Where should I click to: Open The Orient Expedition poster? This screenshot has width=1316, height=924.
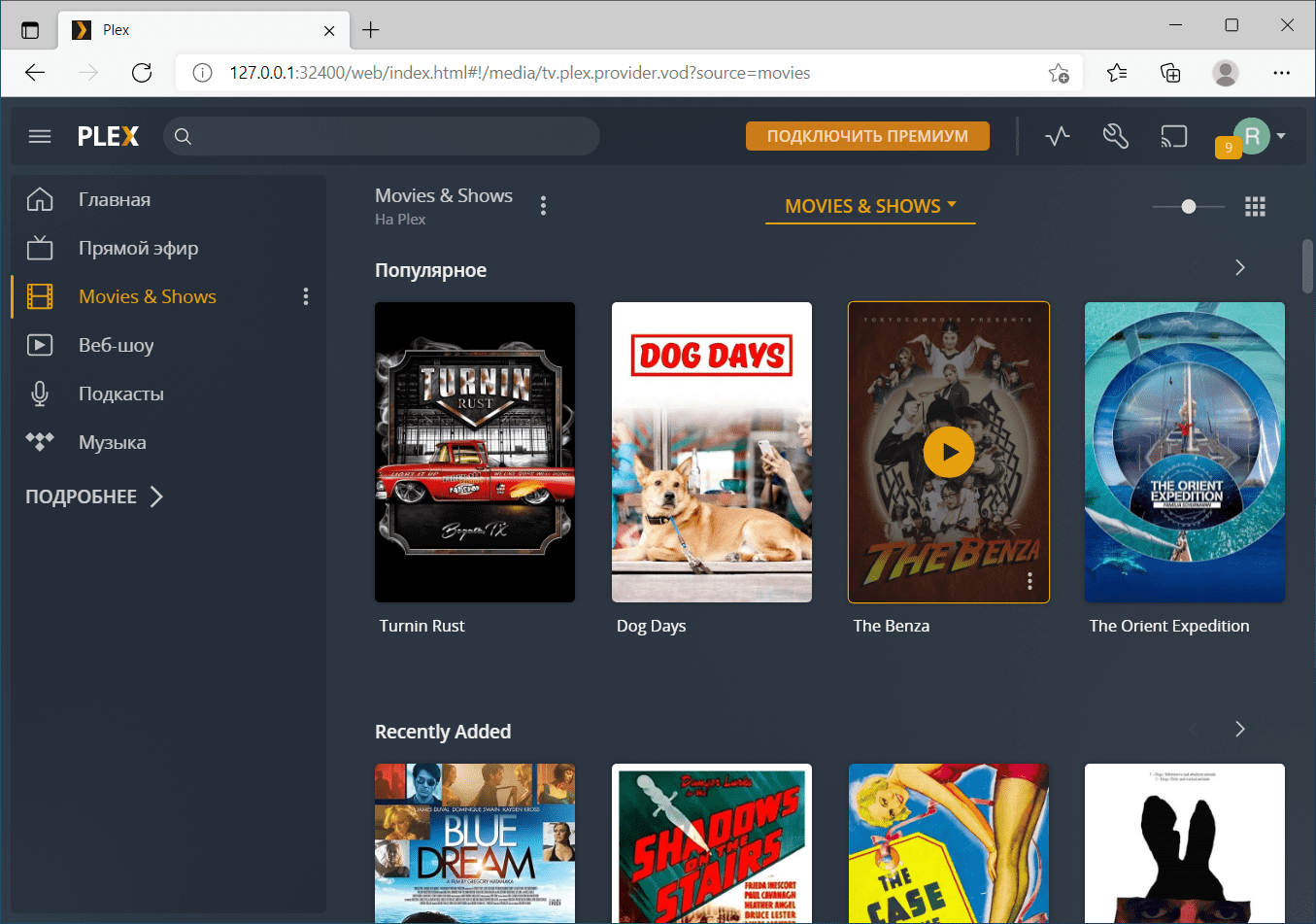point(1185,452)
